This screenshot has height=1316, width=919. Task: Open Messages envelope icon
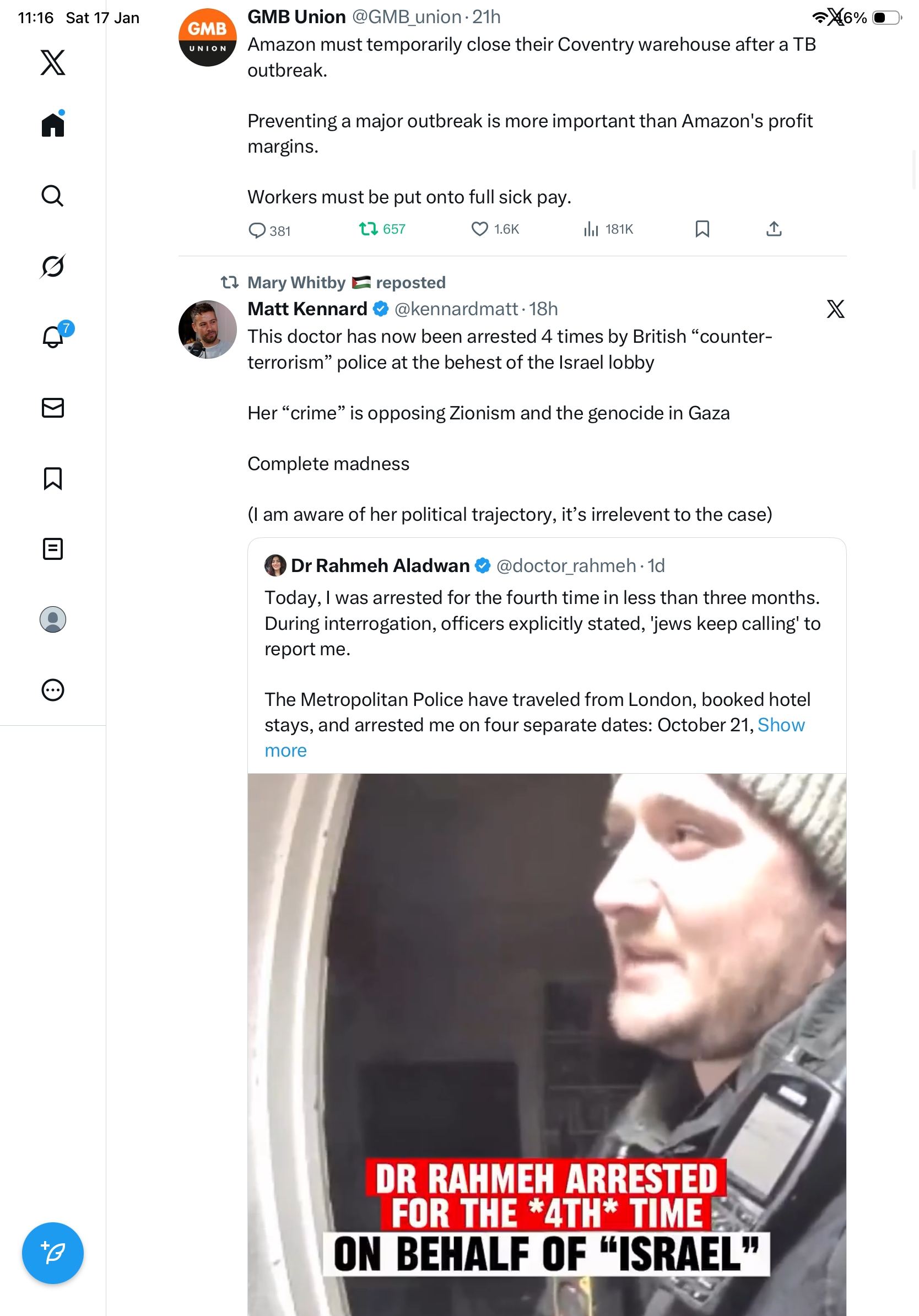click(53, 407)
